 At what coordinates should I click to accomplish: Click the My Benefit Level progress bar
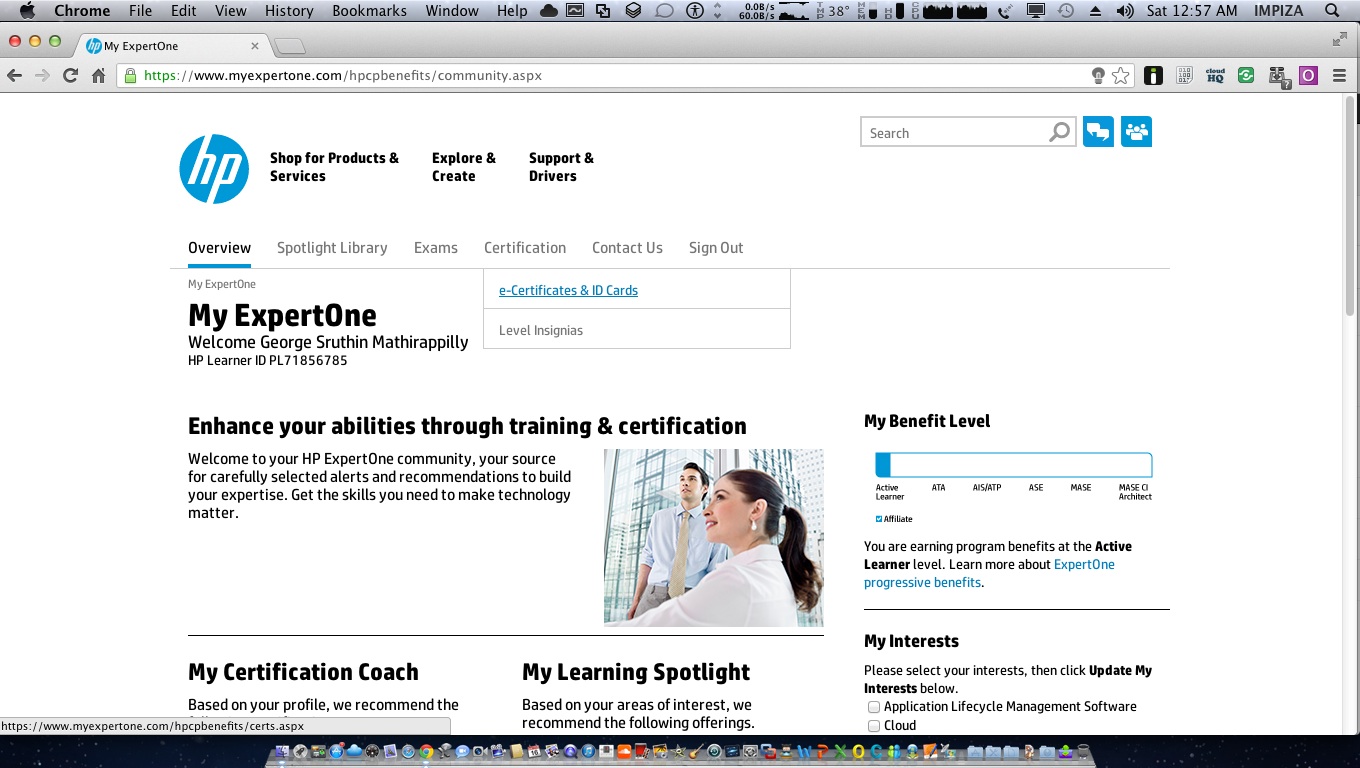1014,465
